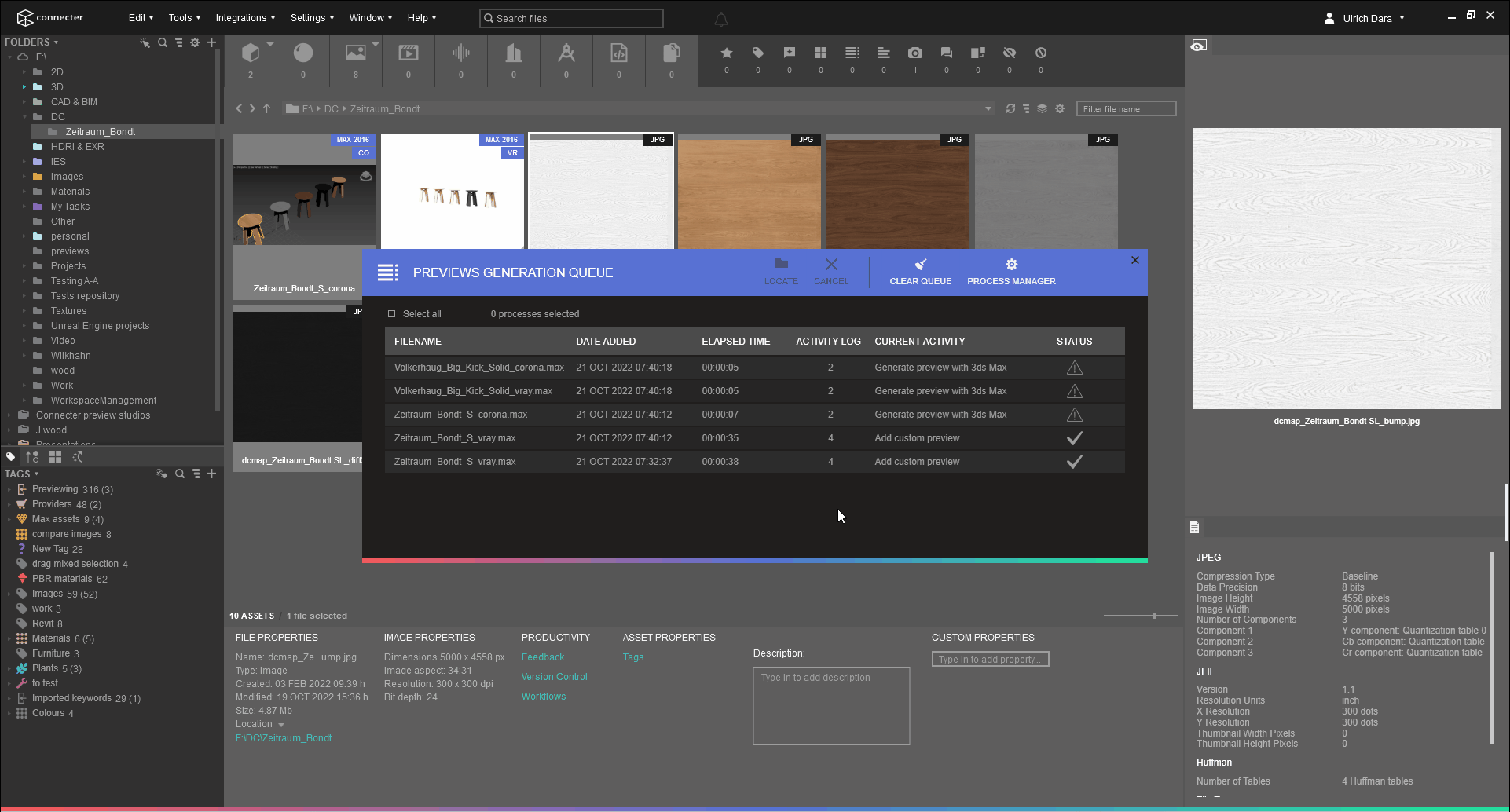Viewport: 1510px width, 812px height.
Task: Adjust the thumbnail size slider
Action: tap(1153, 616)
